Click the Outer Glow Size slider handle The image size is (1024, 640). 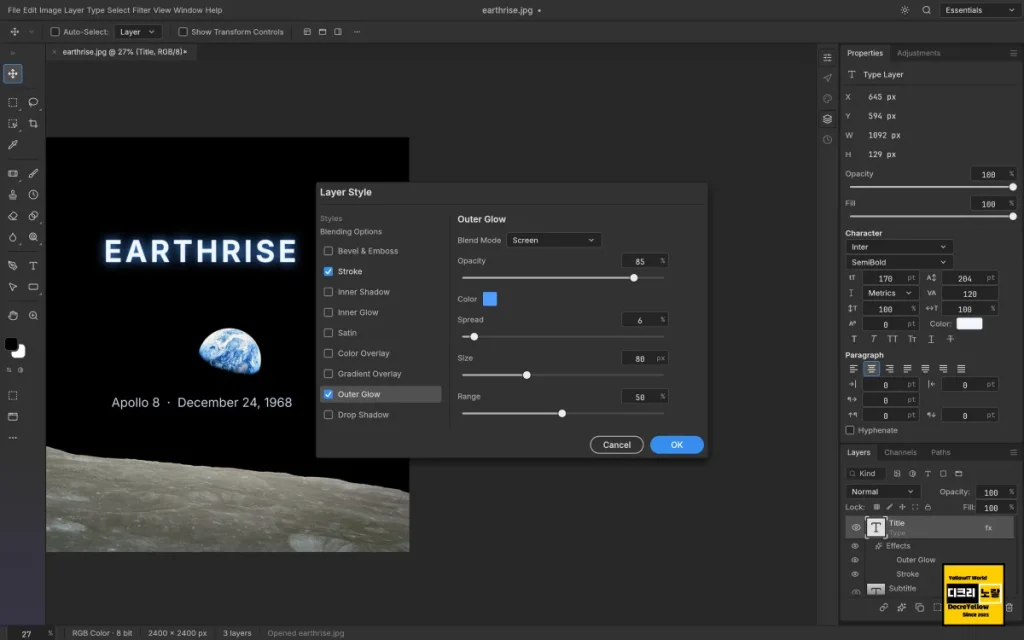(526, 375)
